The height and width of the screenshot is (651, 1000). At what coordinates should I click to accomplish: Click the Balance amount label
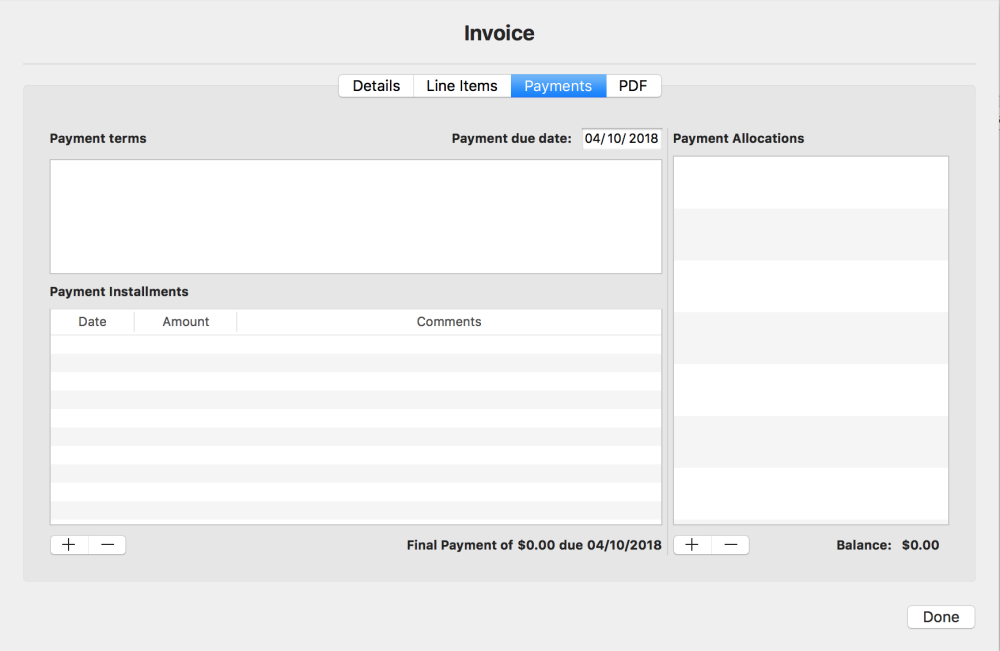click(x=888, y=545)
